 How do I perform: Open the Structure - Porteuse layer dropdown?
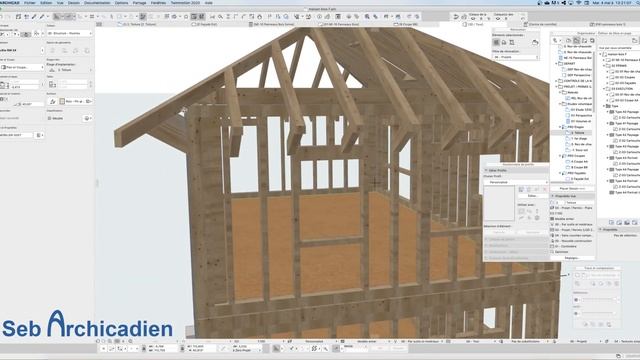(x=69, y=33)
